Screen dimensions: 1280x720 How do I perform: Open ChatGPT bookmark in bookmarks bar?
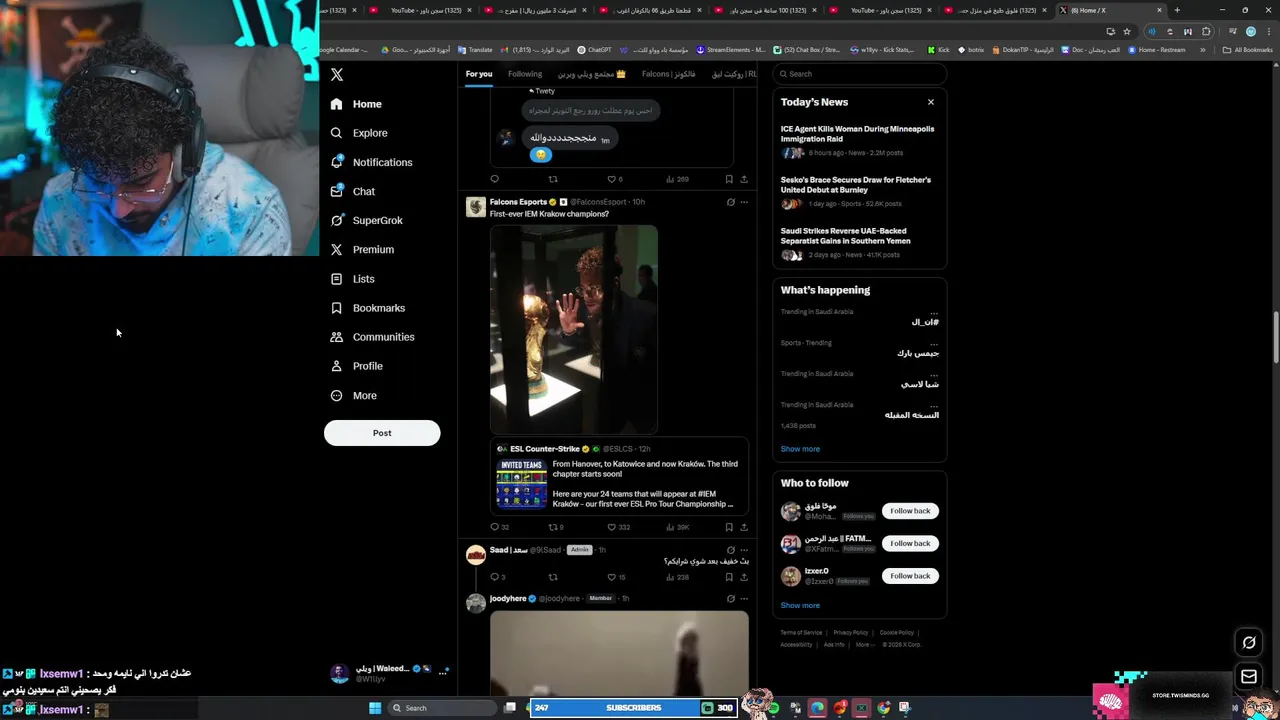tap(594, 49)
